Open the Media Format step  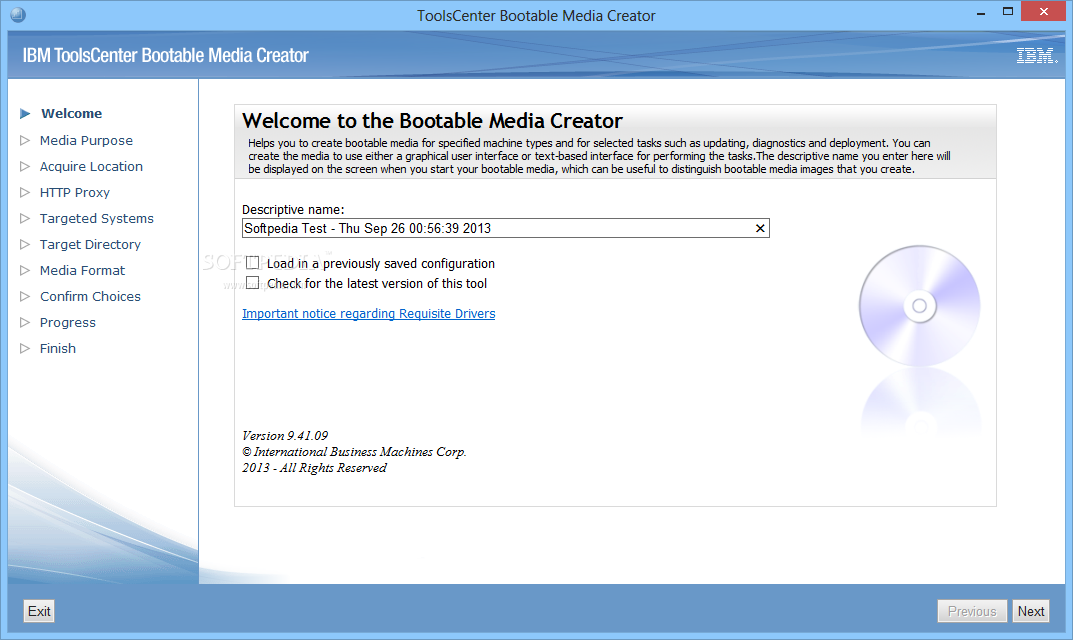click(x=82, y=270)
